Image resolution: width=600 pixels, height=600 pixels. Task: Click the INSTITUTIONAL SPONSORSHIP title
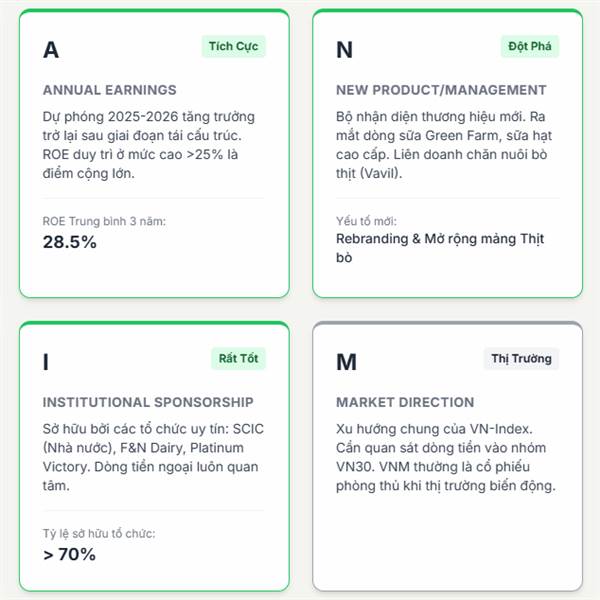coord(148,402)
